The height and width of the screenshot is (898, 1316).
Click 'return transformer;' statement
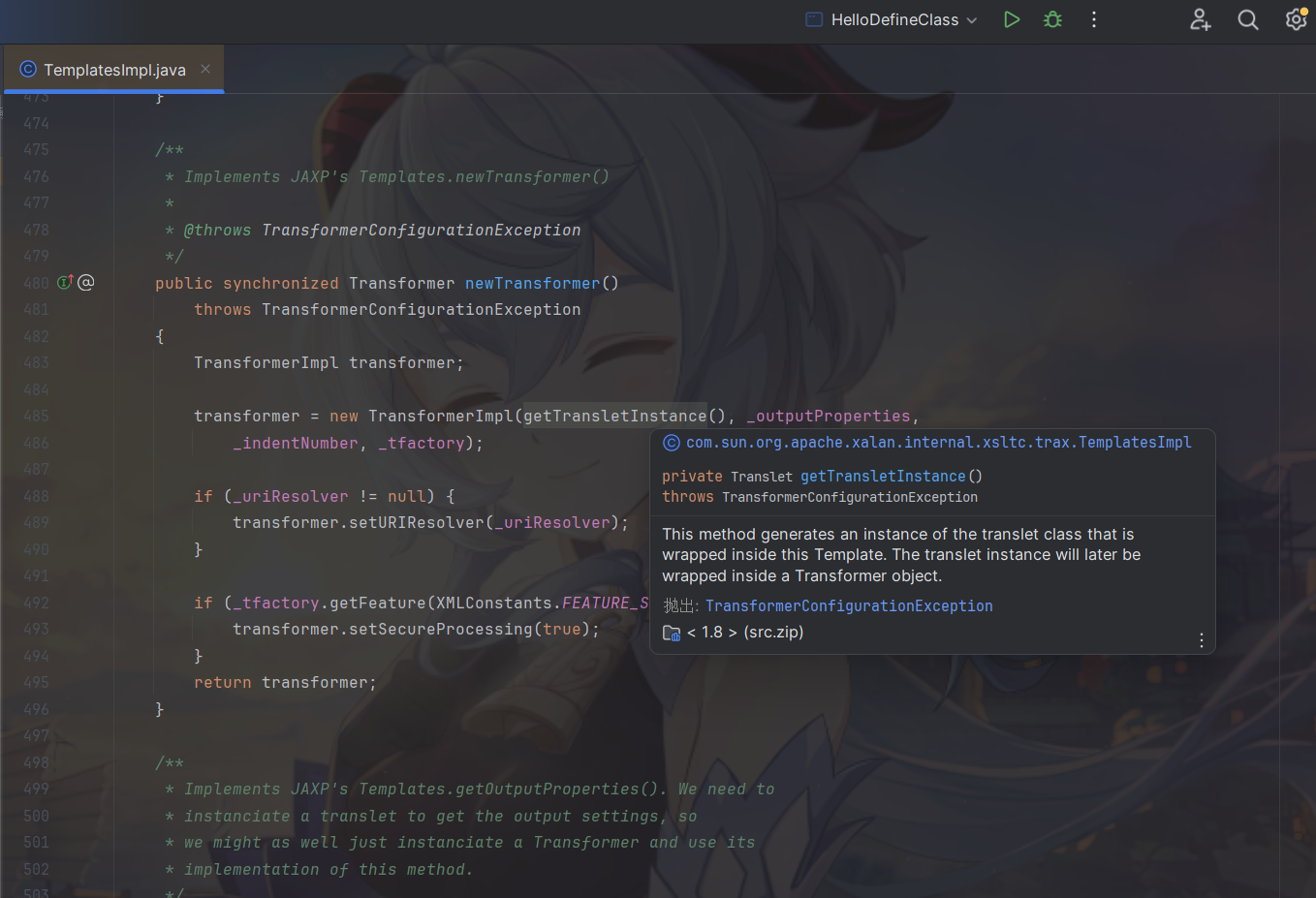(285, 683)
